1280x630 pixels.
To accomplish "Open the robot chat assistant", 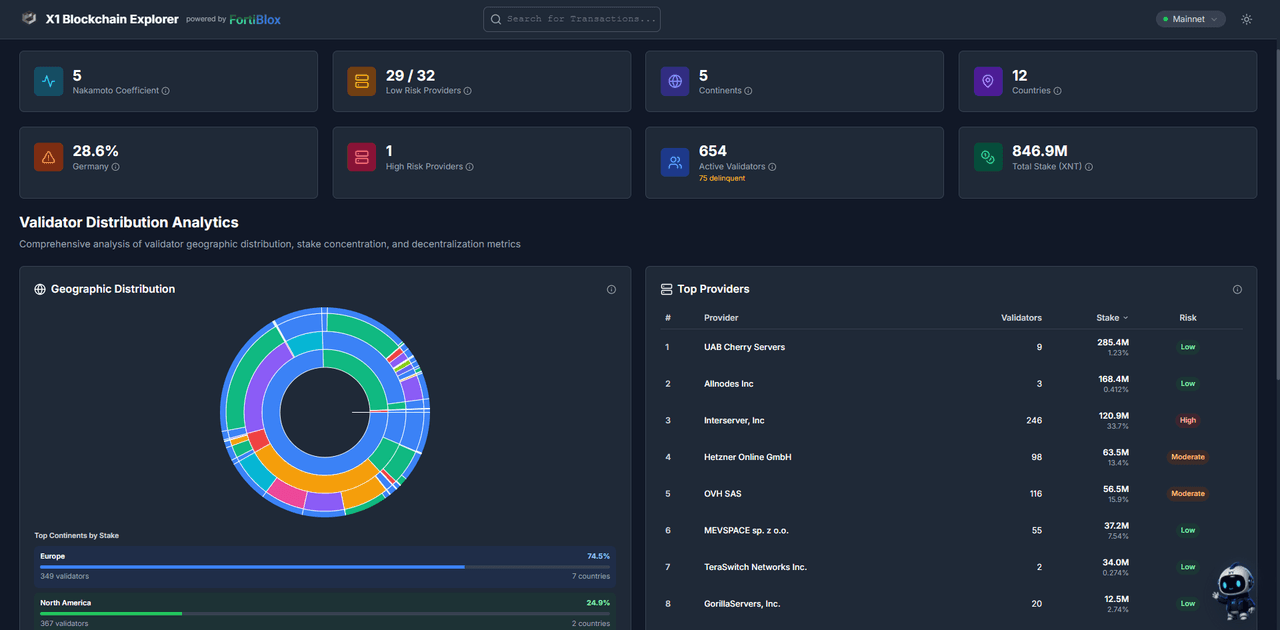I will tap(1234, 591).
